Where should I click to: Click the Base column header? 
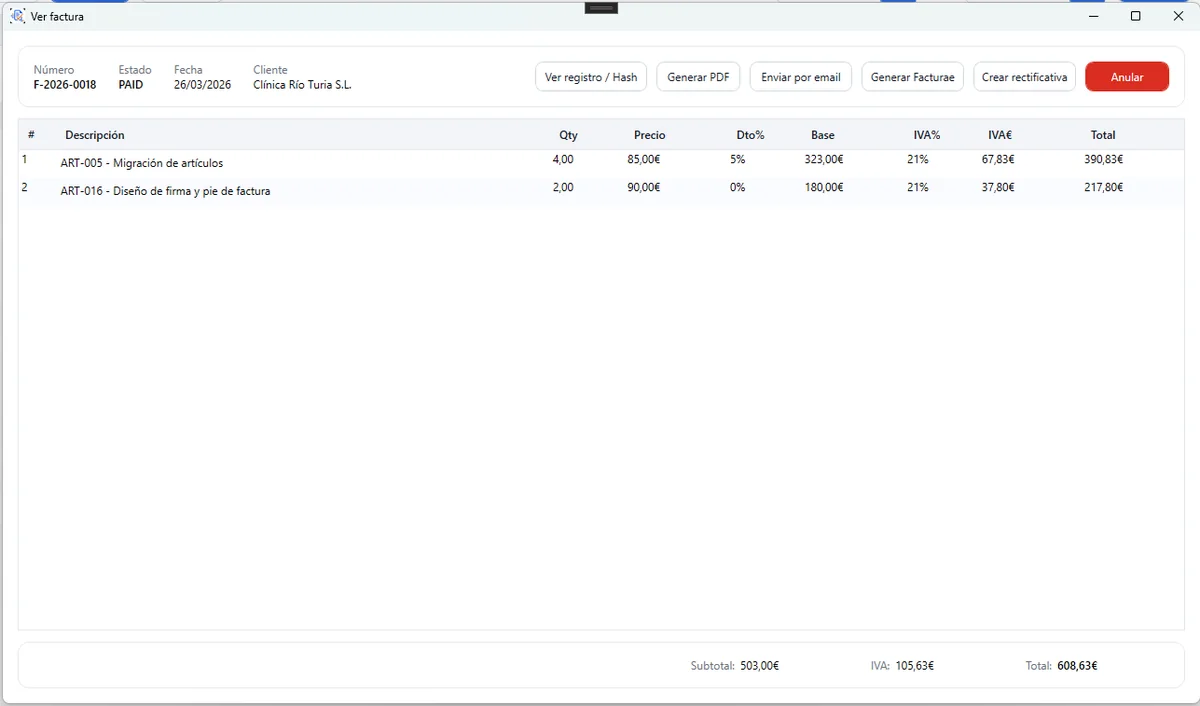click(823, 135)
